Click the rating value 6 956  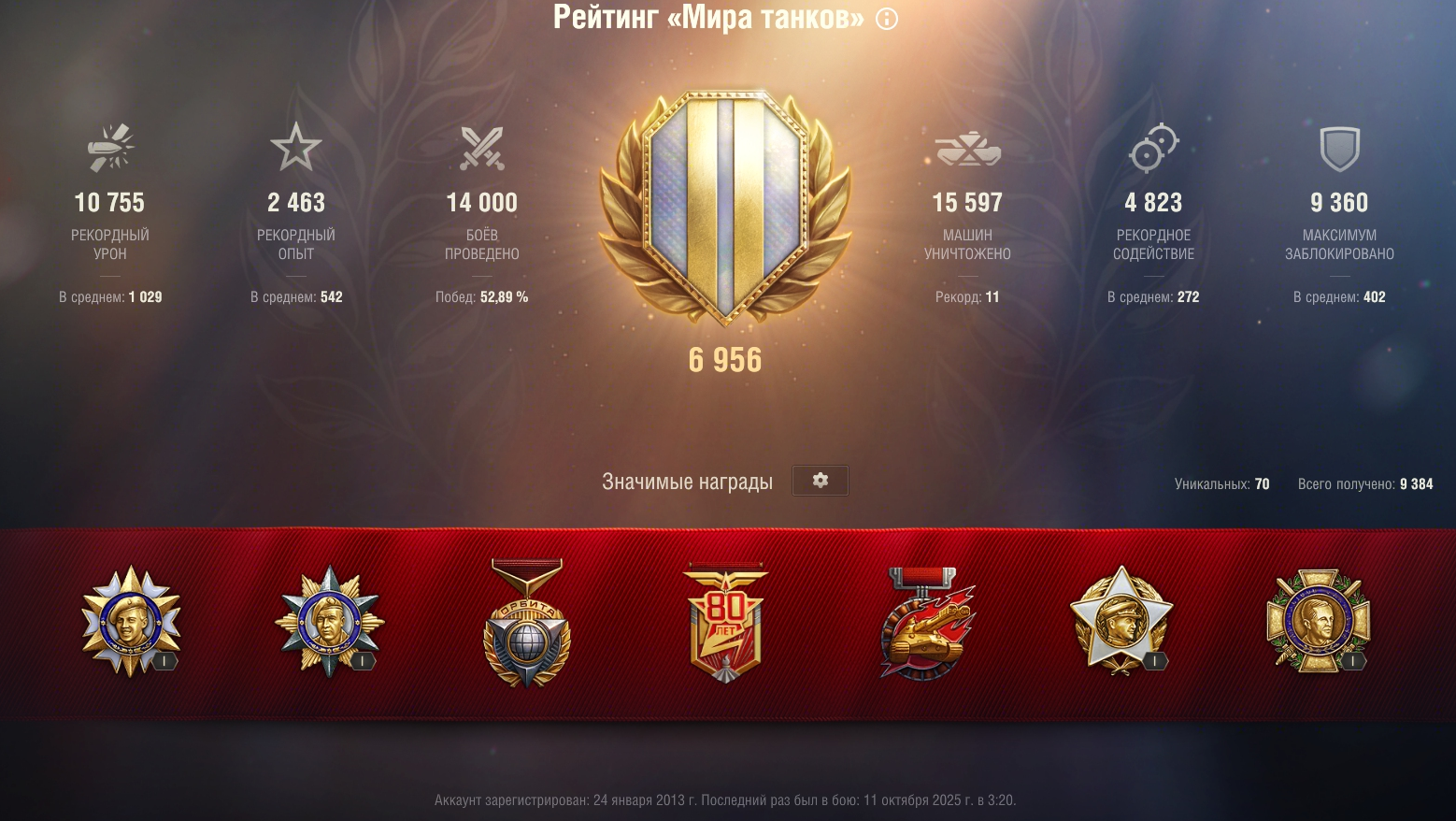(x=725, y=360)
